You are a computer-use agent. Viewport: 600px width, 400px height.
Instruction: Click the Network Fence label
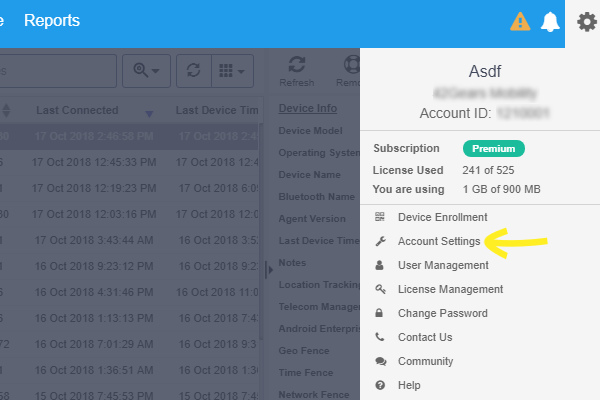(314, 395)
